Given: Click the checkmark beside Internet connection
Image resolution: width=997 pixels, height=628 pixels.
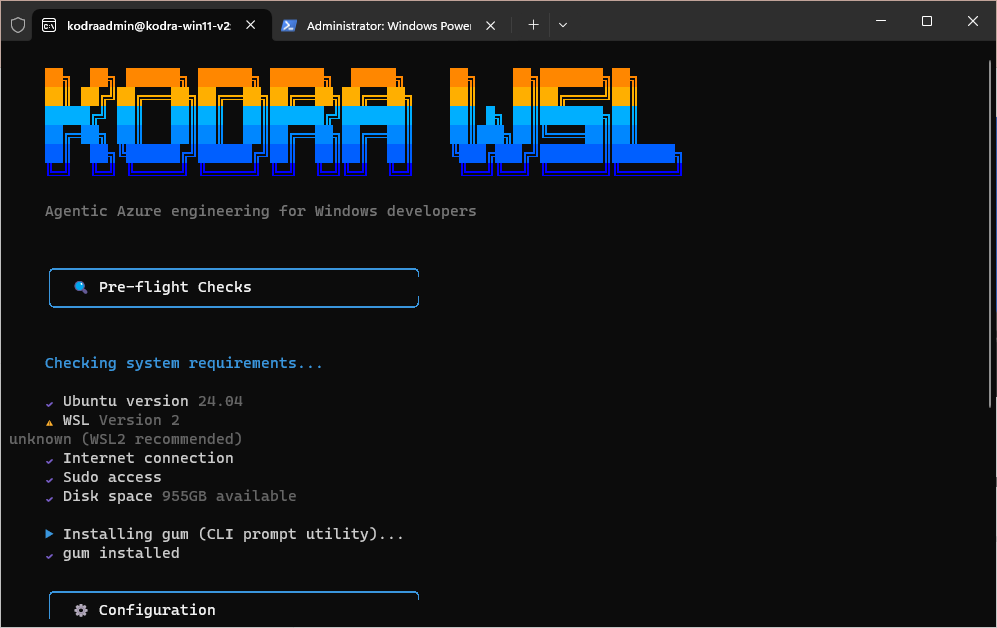Looking at the screenshot, I should [49, 458].
